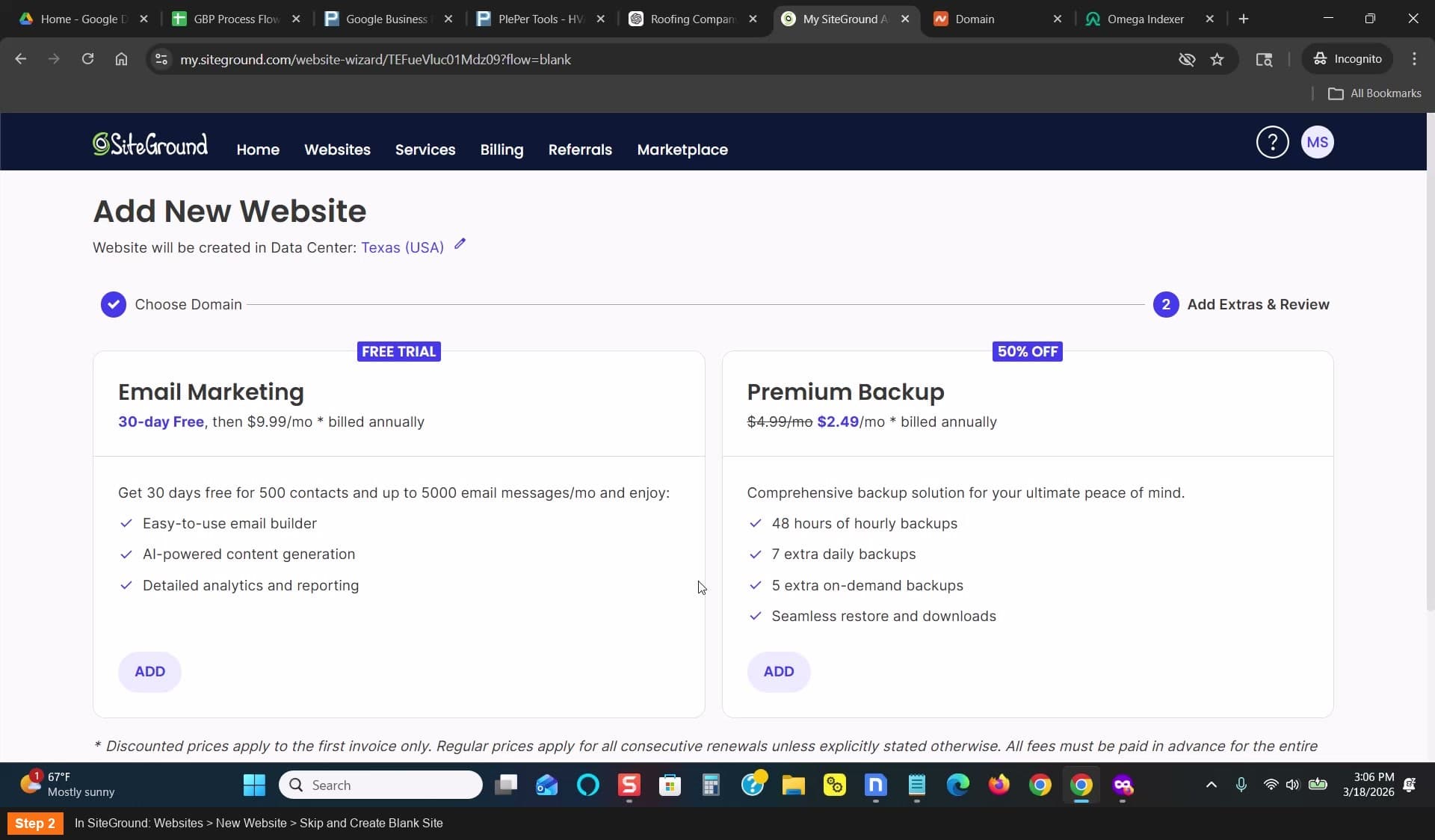Click the completed Choose Domain step checkmark
1435x840 pixels.
[114, 304]
